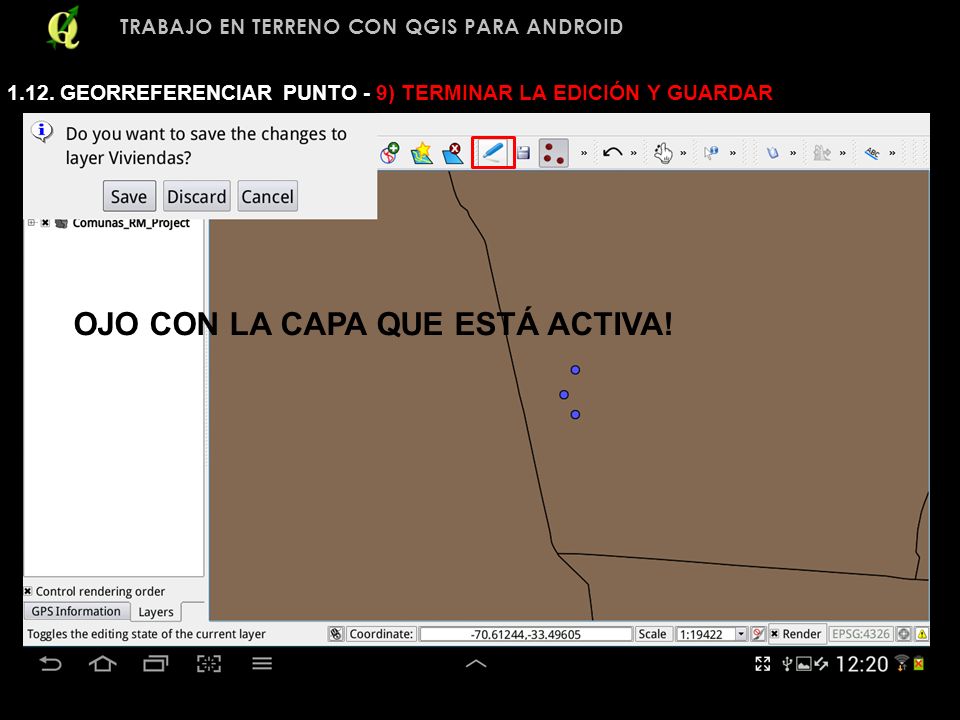Click the Save button in the dialog
The width and height of the screenshot is (960, 720).
click(x=129, y=196)
